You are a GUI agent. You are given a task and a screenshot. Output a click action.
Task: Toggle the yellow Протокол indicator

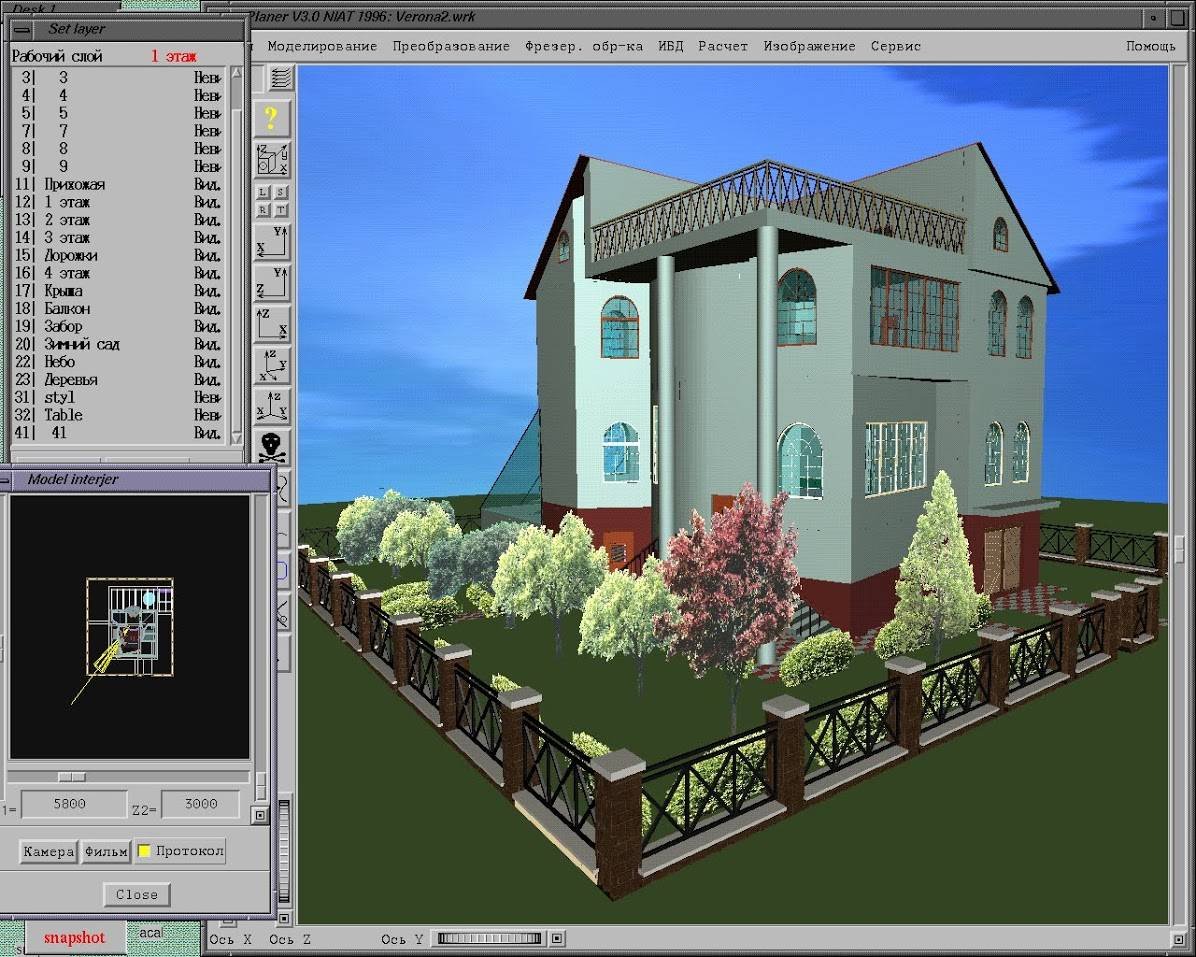coord(143,851)
